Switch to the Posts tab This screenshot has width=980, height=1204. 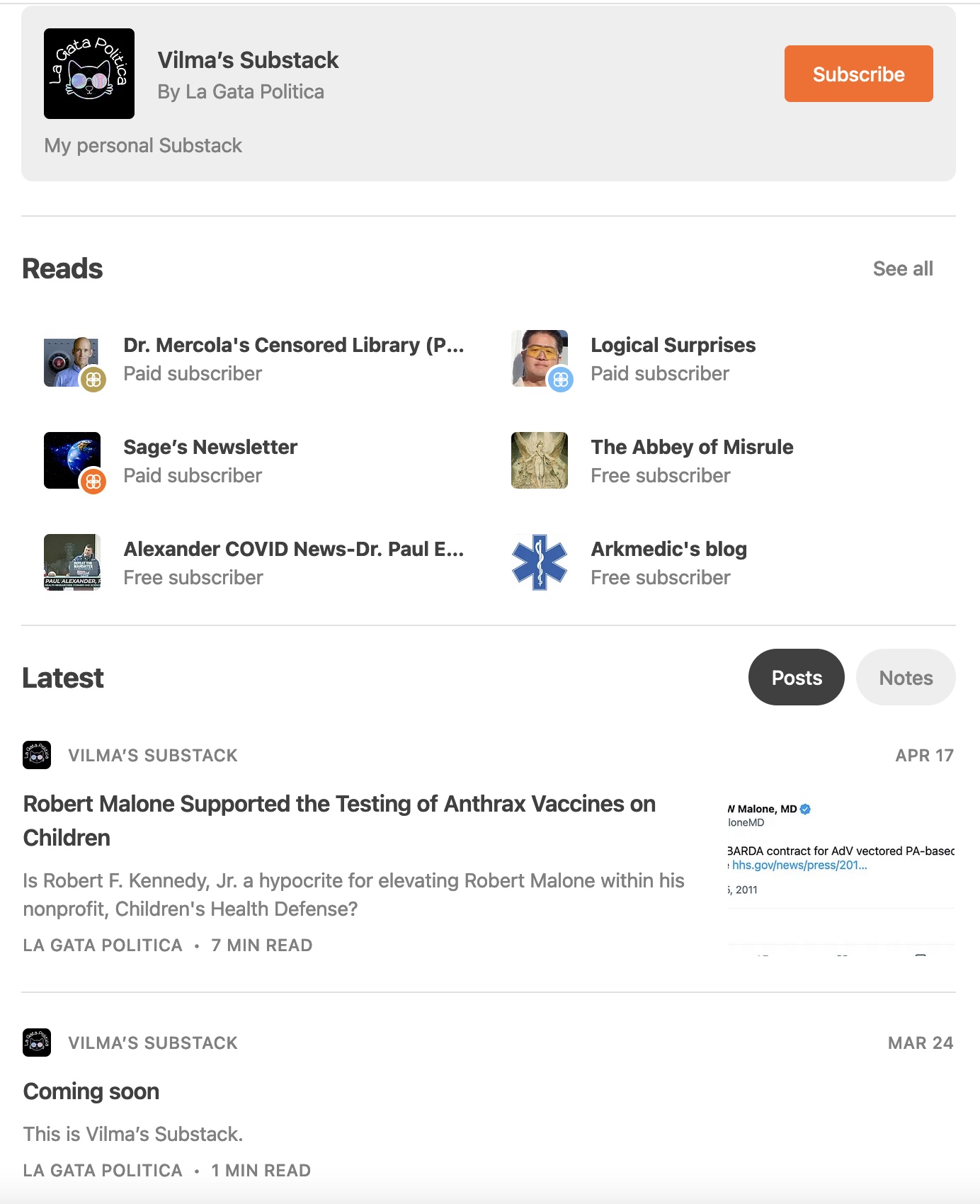pos(797,677)
